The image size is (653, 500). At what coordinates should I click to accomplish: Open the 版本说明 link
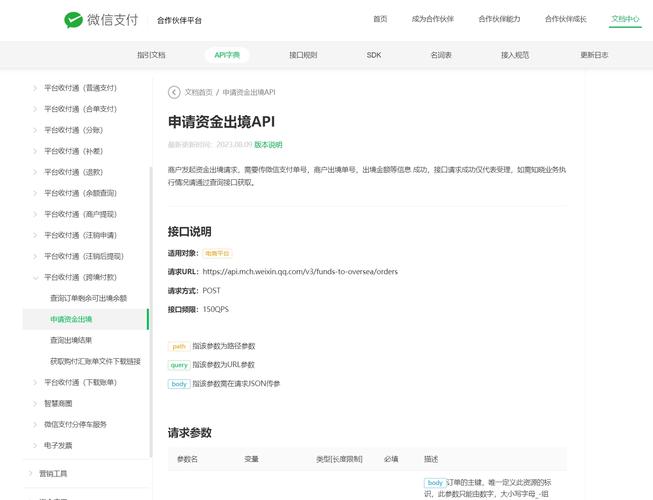pos(268,145)
